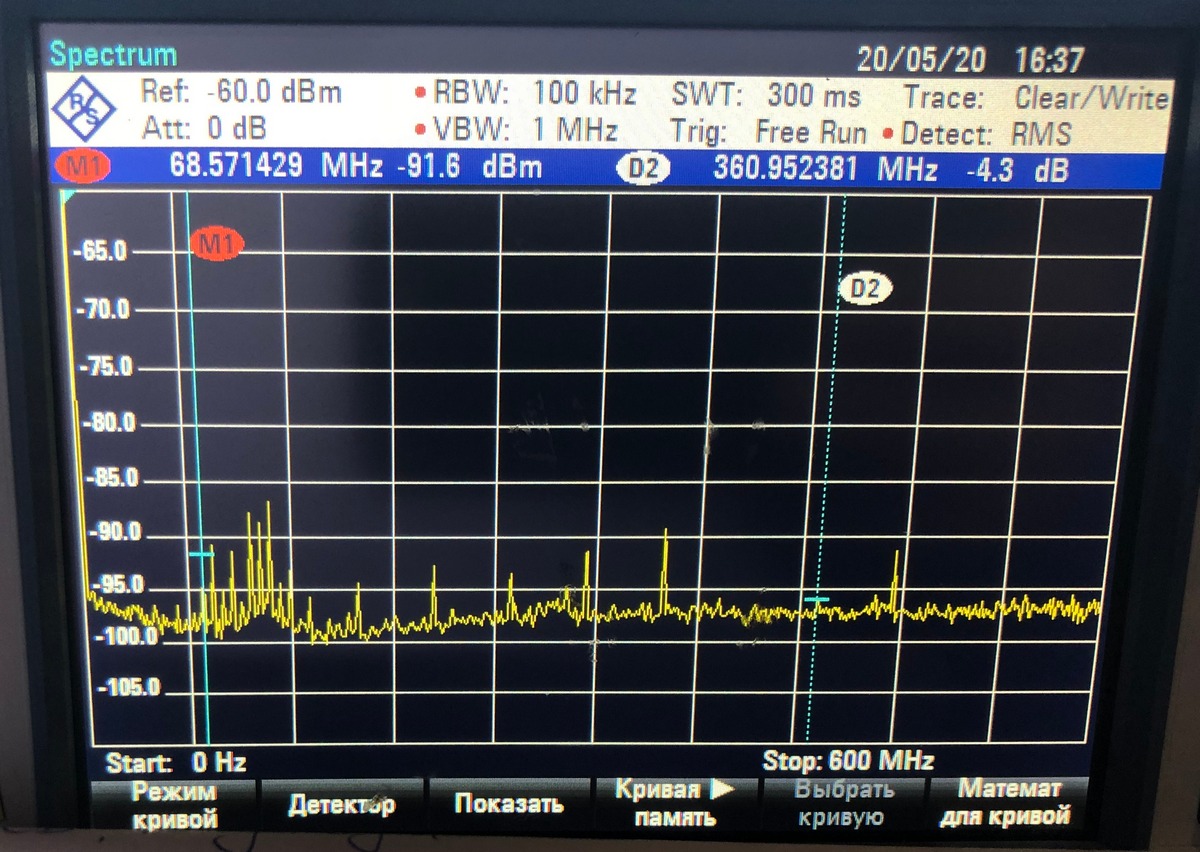The image size is (1200, 852).
Task: Click the 20/05/20 date display
Action: [x=920, y=60]
